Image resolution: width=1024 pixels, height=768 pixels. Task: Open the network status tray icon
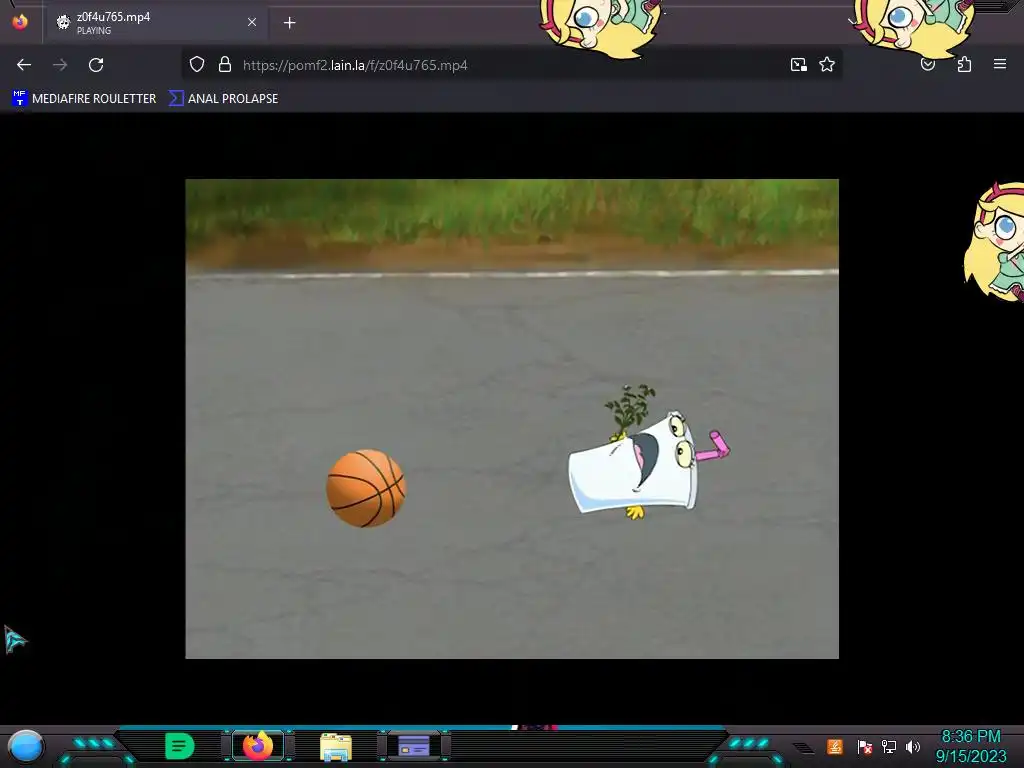tap(889, 746)
